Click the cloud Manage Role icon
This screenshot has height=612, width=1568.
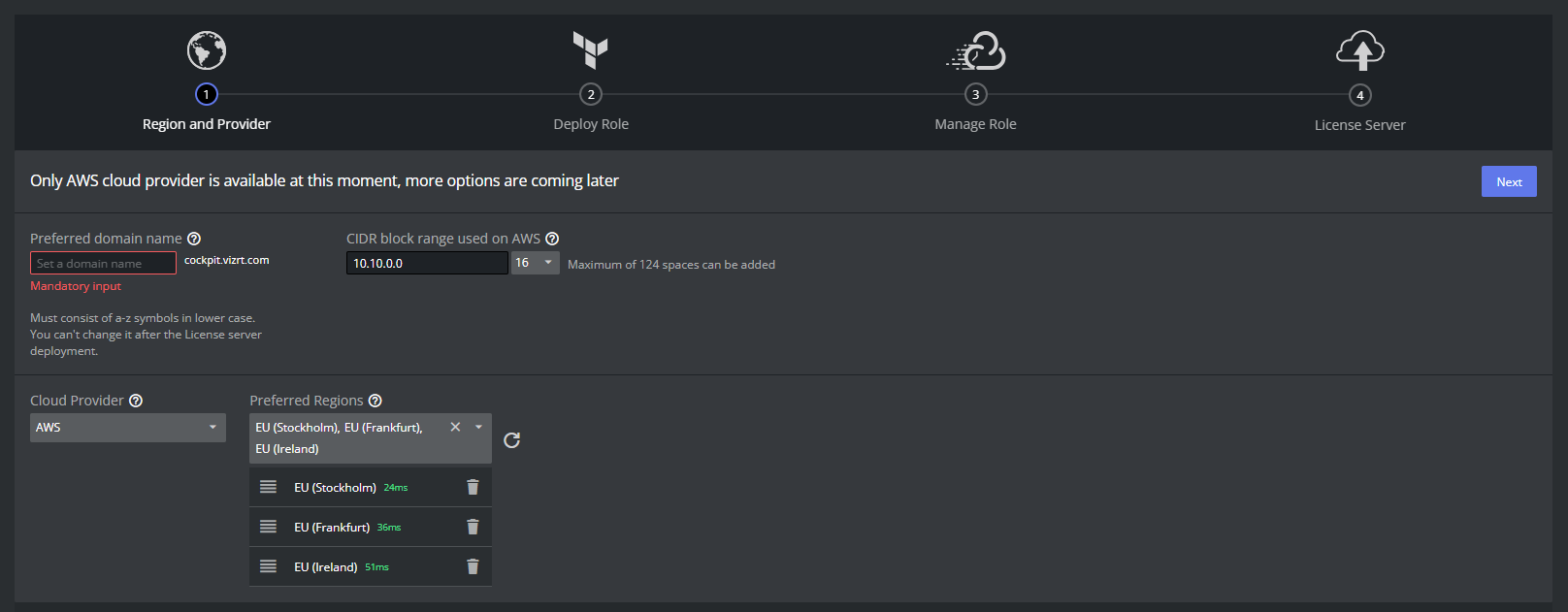pos(976,51)
